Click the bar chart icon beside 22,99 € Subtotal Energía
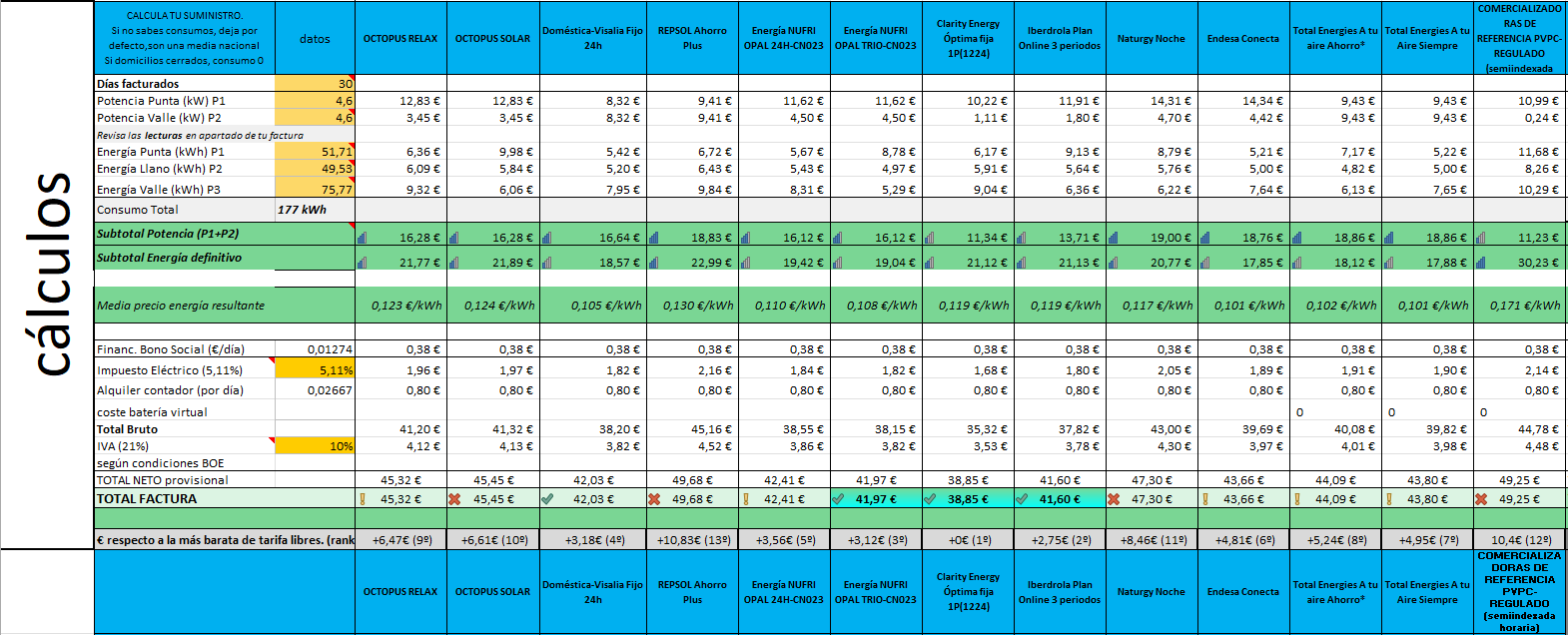This screenshot has height=635, width=1568. click(654, 263)
